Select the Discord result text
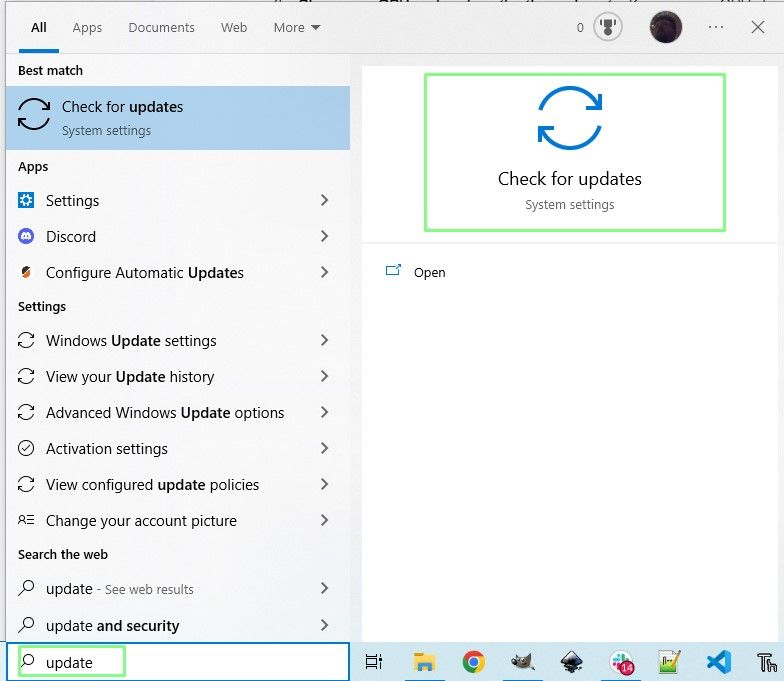The width and height of the screenshot is (784, 681). (71, 236)
